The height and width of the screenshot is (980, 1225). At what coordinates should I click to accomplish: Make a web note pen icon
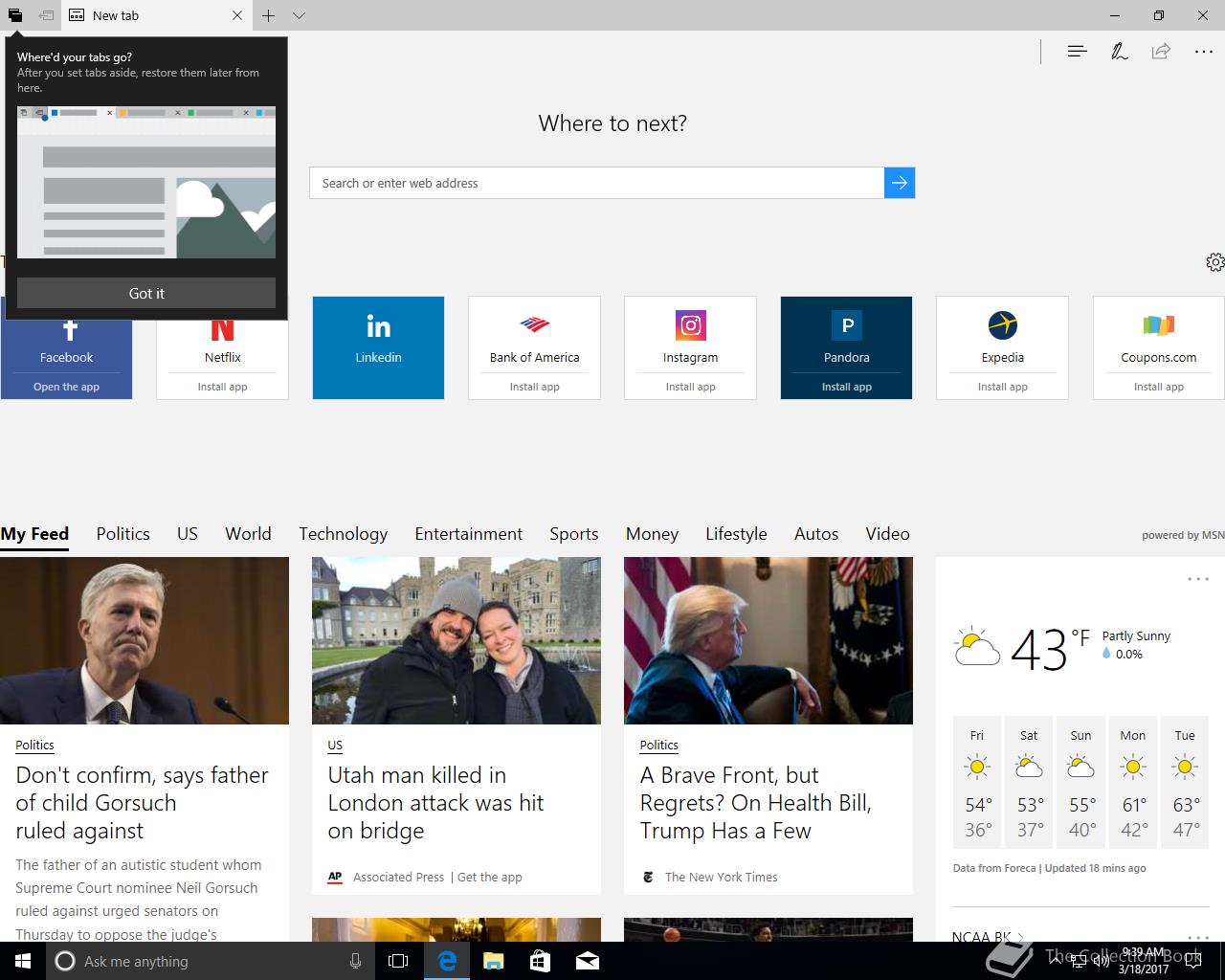(1119, 52)
